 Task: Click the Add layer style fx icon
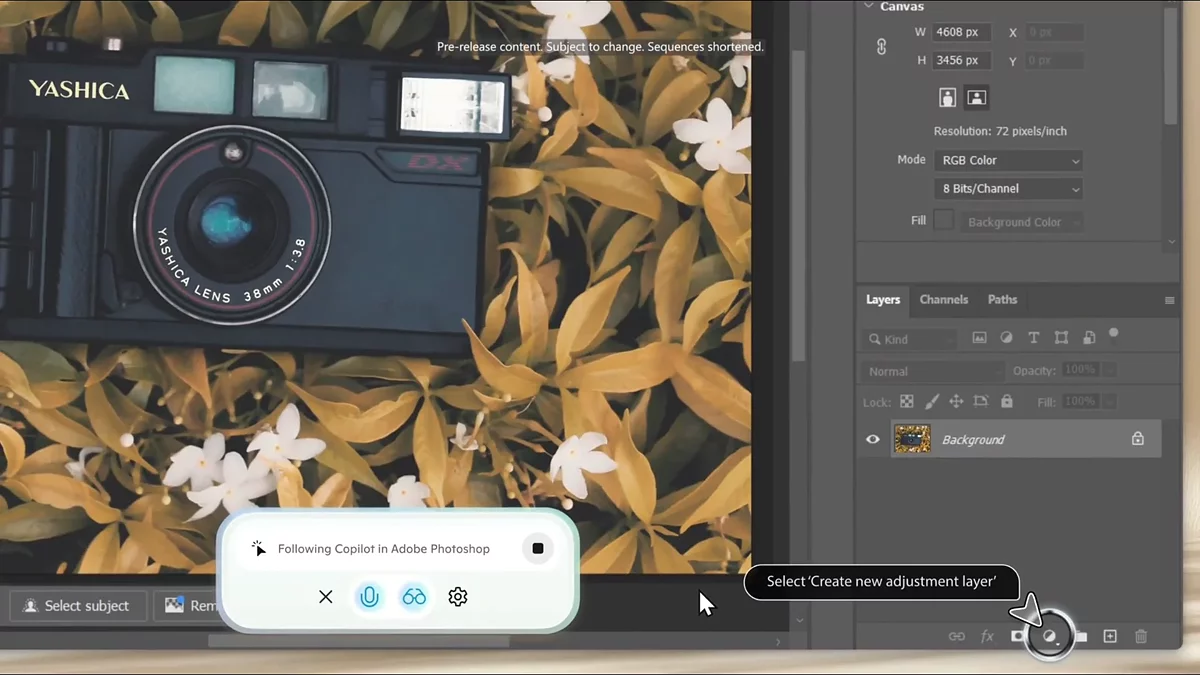click(987, 636)
